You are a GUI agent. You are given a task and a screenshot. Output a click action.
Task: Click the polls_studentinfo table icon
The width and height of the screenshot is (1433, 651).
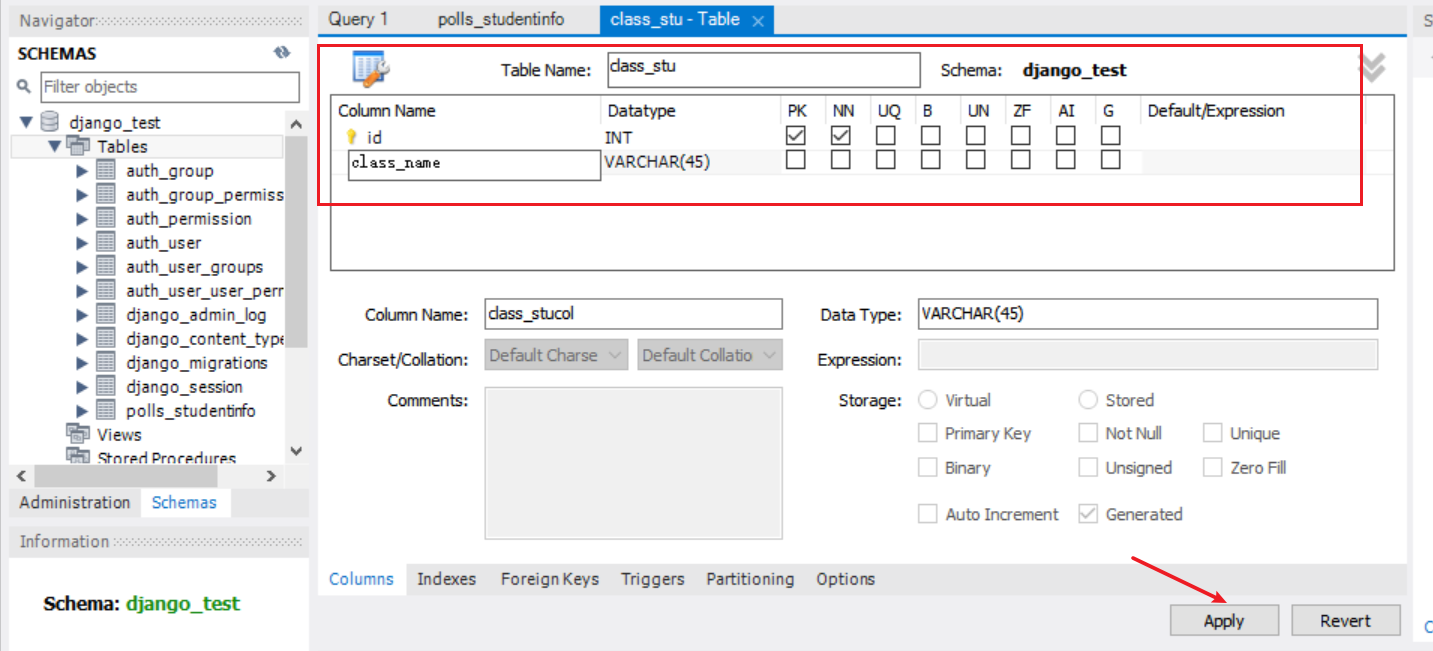106,410
